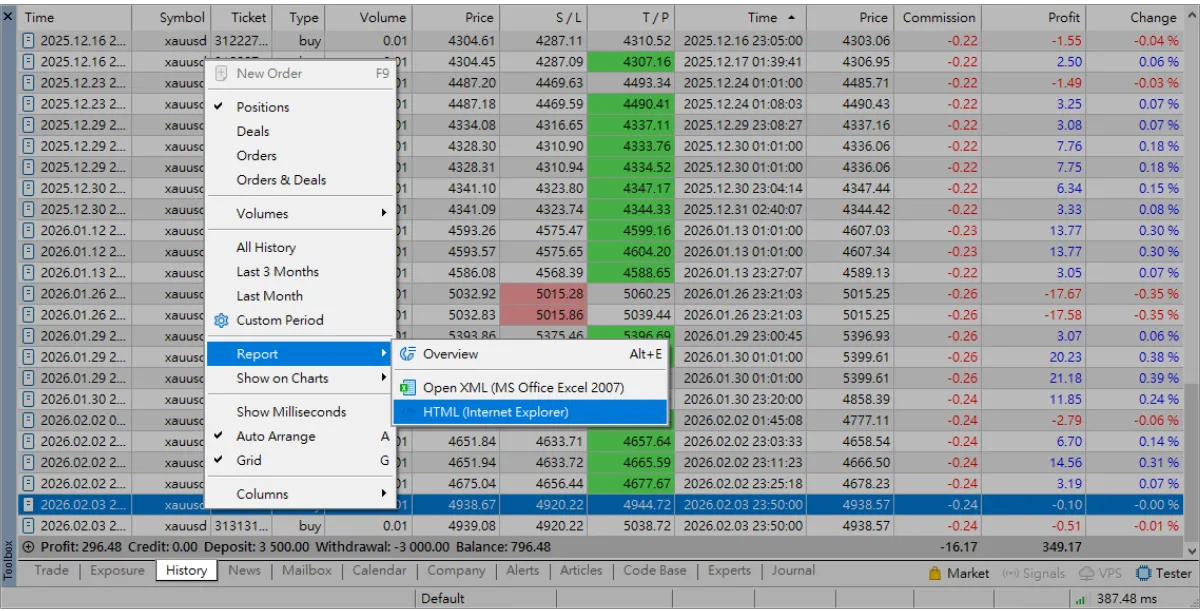Choose HTML (Internet Explorer) report export

[495, 412]
